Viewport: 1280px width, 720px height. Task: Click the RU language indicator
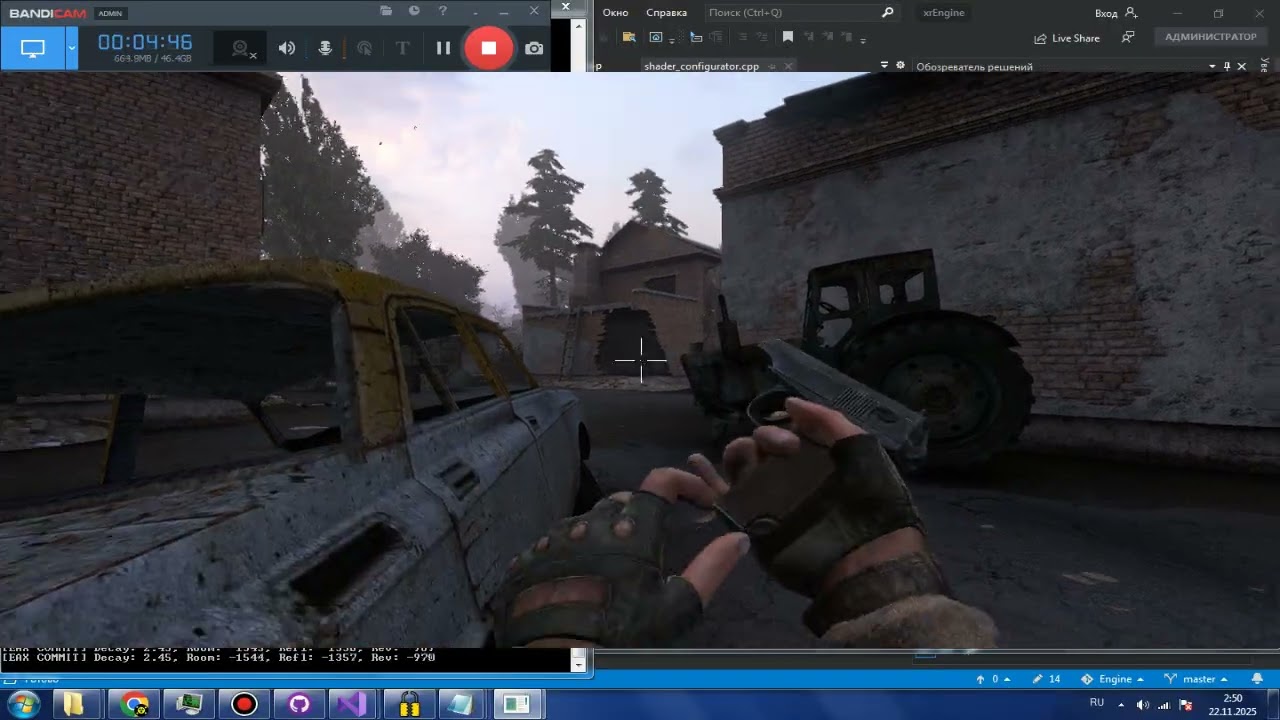[x=1097, y=703]
